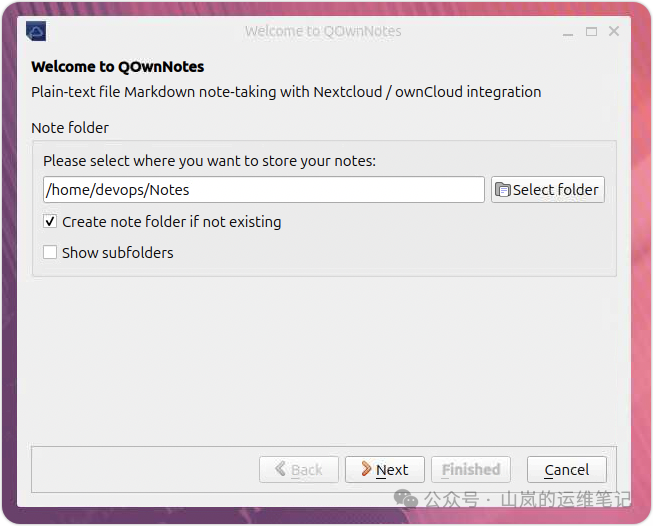Click the 'Welcome to QOwnNotes' title bar text
This screenshot has height=526, width=653.
click(323, 31)
